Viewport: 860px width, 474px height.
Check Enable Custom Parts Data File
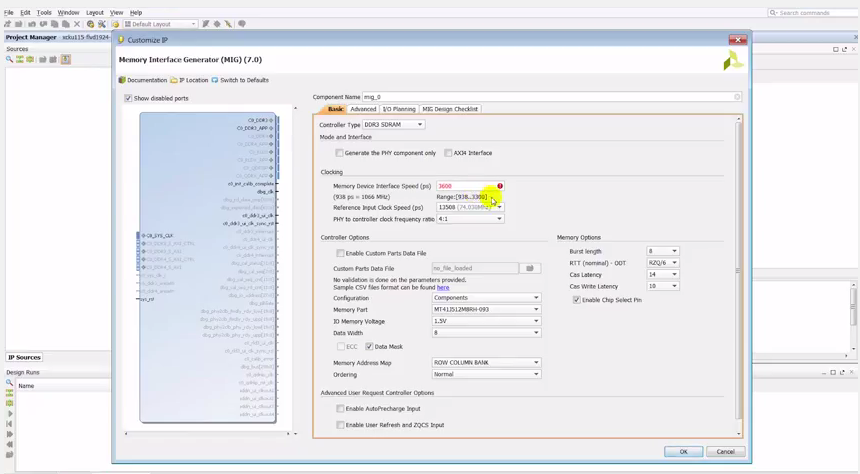(341, 253)
